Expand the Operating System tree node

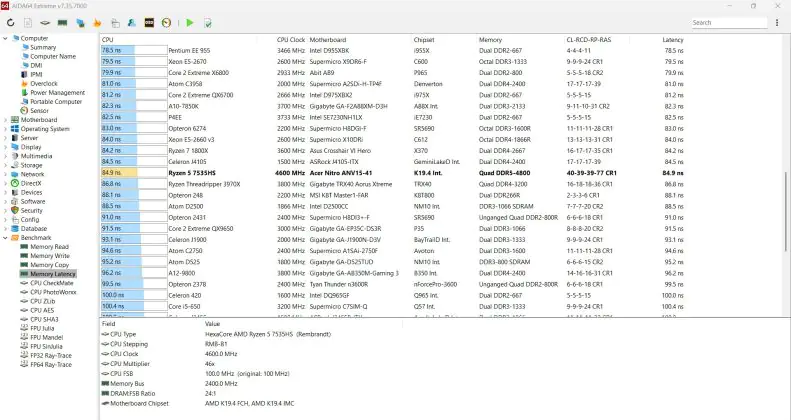pos(6,129)
